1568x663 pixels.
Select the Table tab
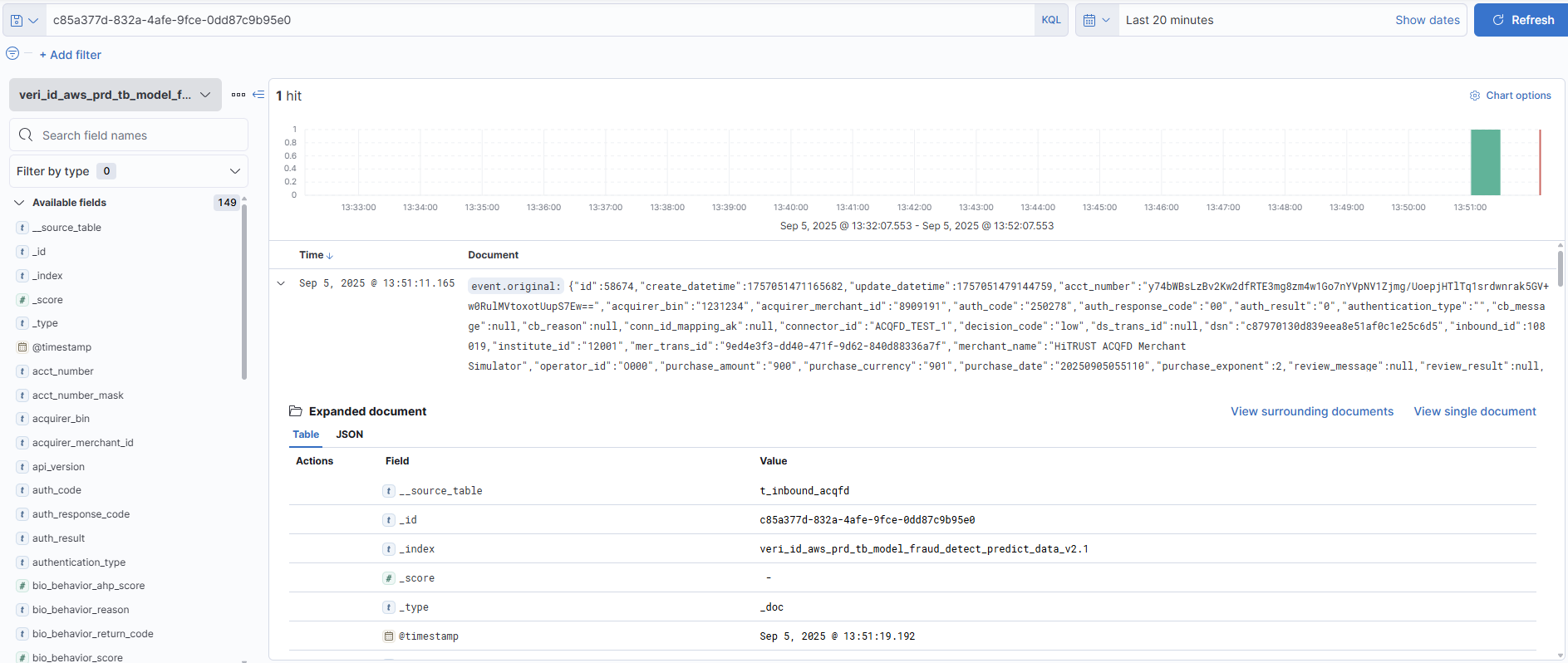pyautogui.click(x=306, y=435)
